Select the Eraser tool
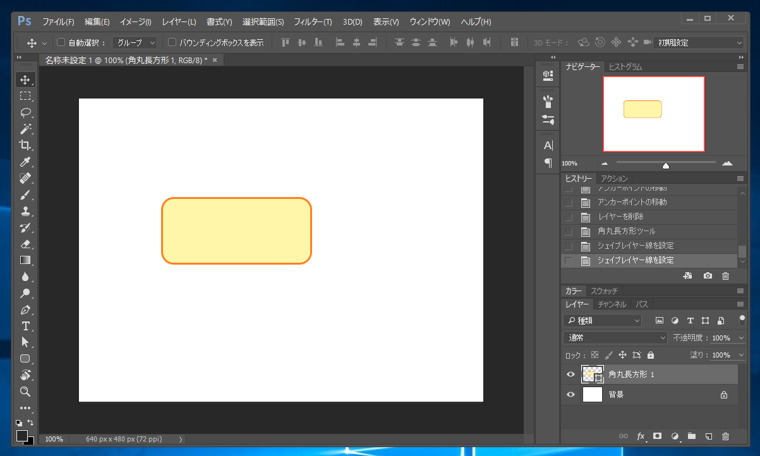Screen dimensions: 760x456 (25, 244)
